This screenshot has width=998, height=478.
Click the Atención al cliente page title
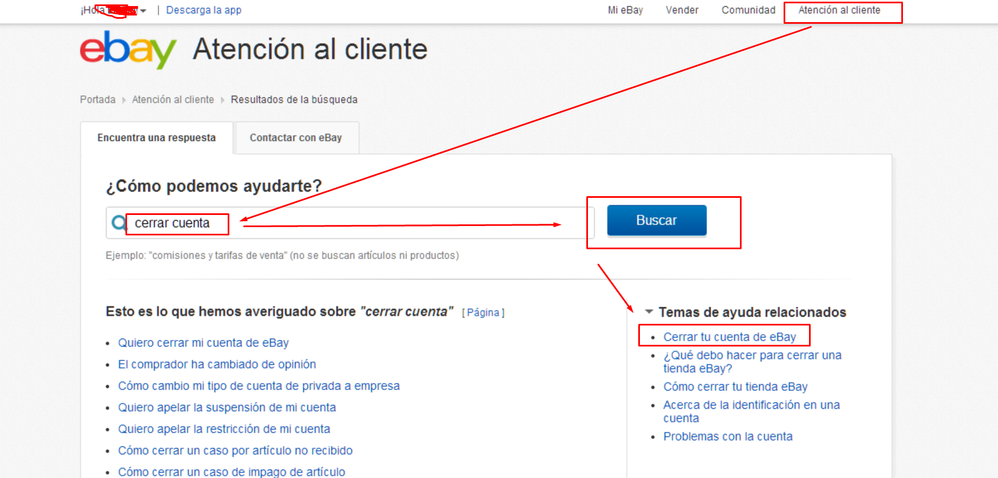(x=310, y=49)
